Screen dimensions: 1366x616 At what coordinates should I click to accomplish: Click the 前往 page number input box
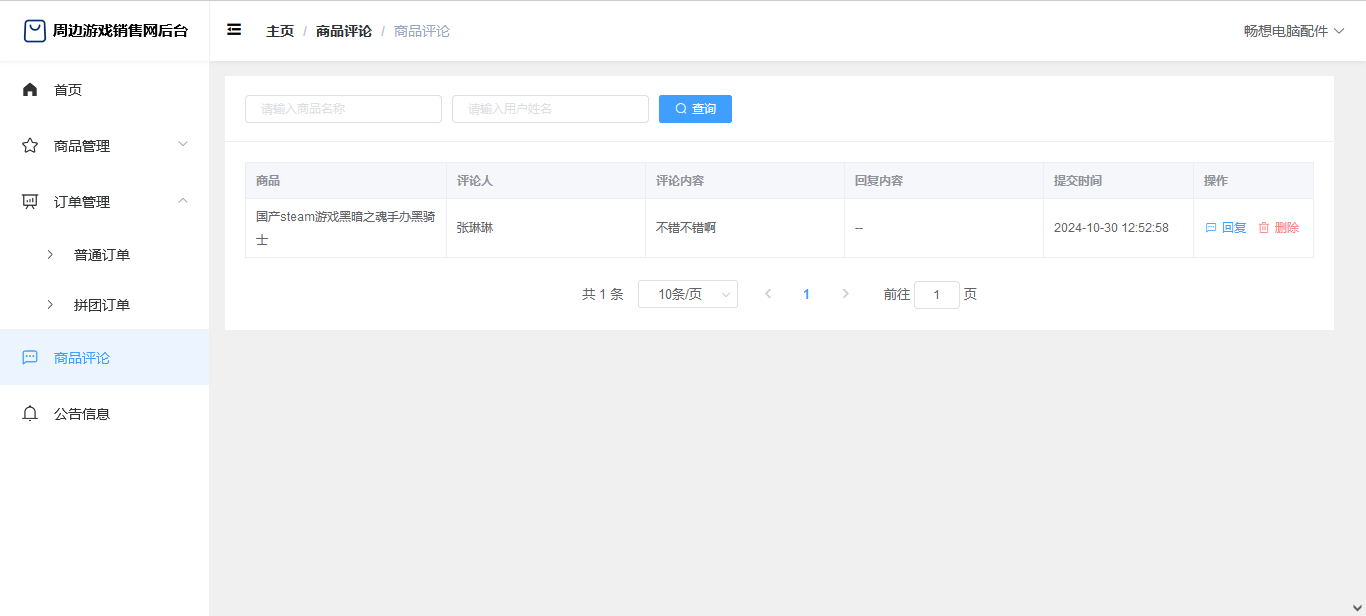(x=936, y=295)
